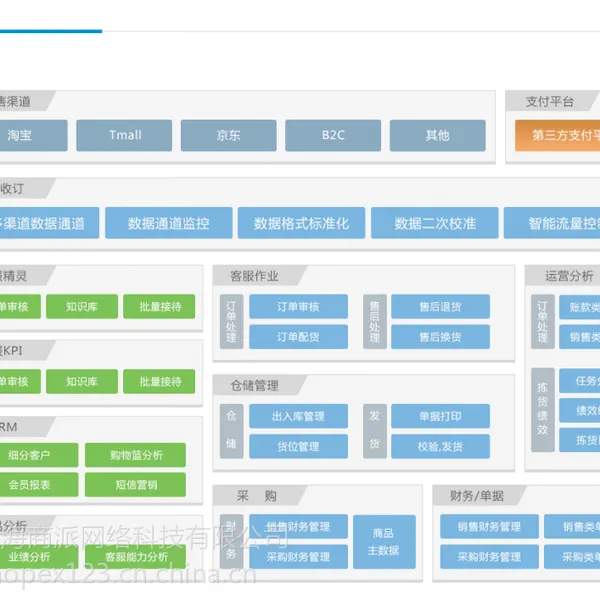Click the 运营分析 section header

coord(569,276)
